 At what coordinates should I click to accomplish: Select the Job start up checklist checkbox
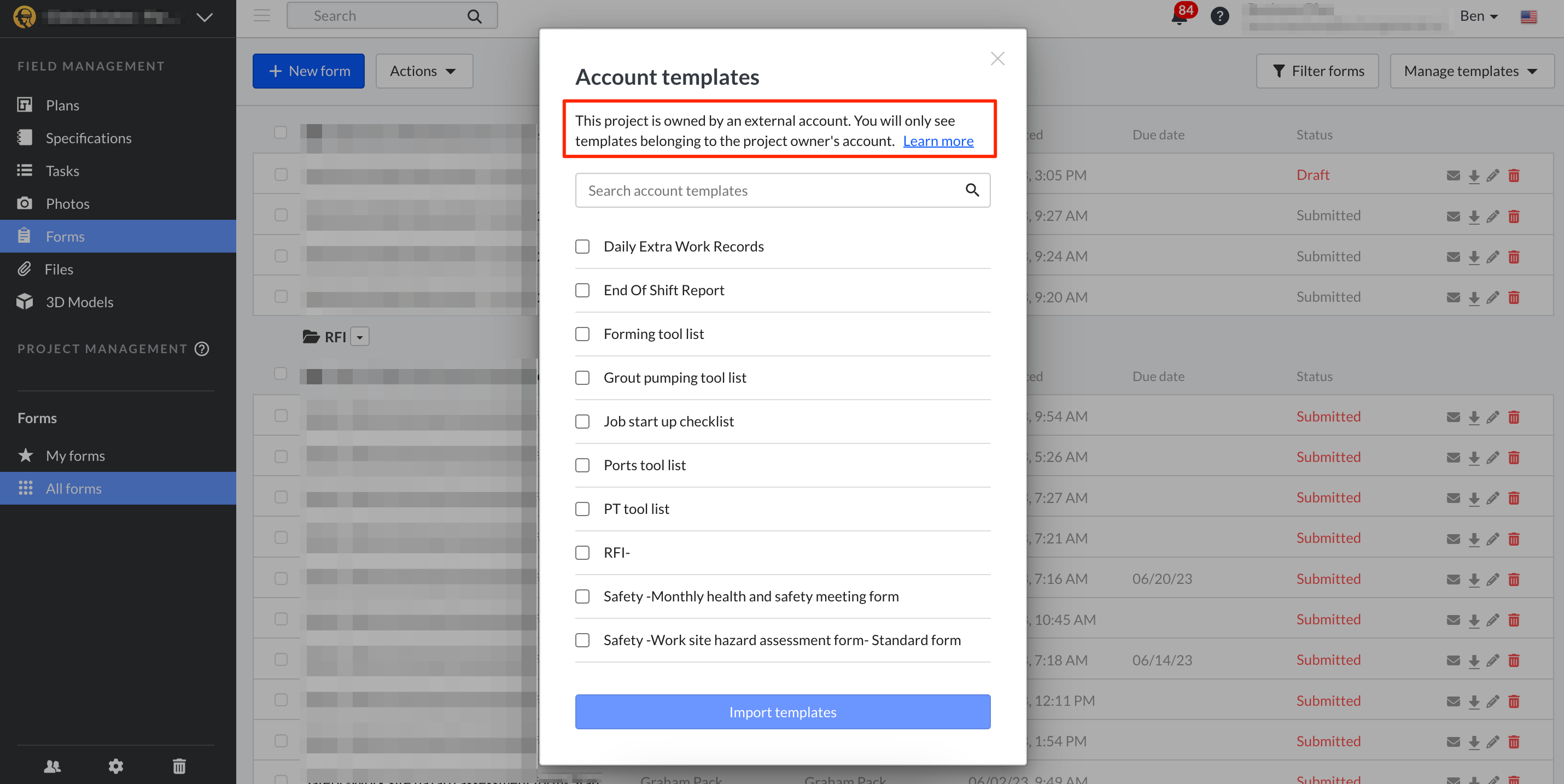582,422
